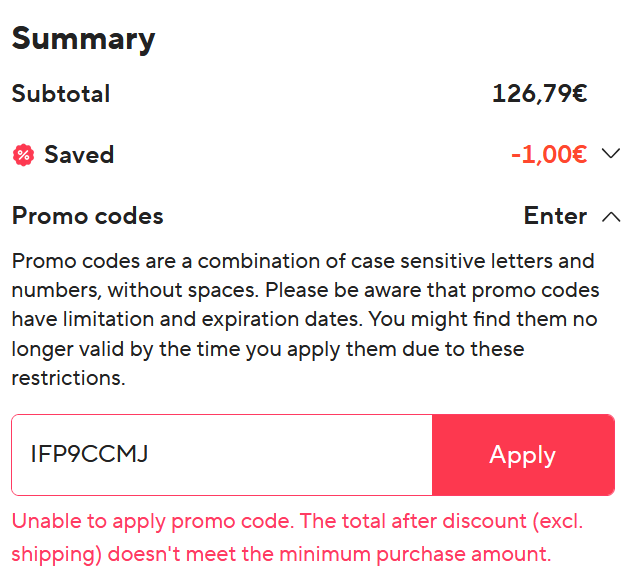Click the "minimum purchase amount" error line

(x=440, y=553)
